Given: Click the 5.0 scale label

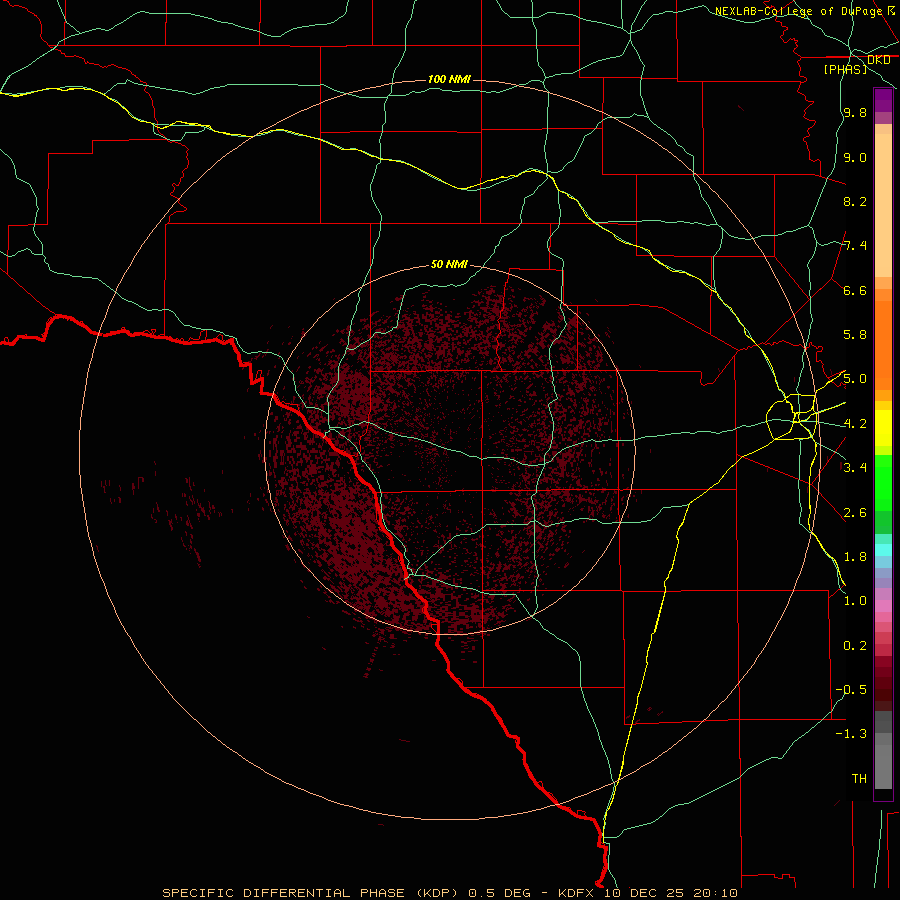Looking at the screenshot, I should coord(855,379).
